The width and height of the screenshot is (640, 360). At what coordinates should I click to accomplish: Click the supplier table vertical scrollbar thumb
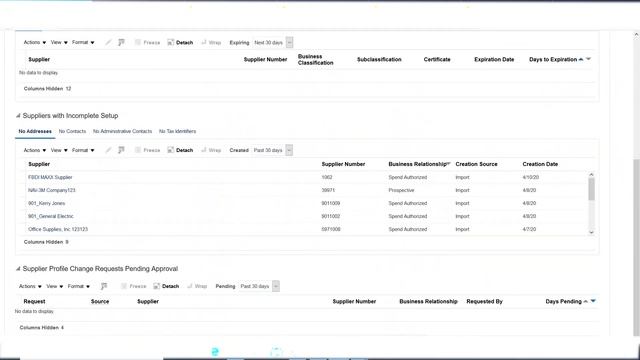coord(591,189)
